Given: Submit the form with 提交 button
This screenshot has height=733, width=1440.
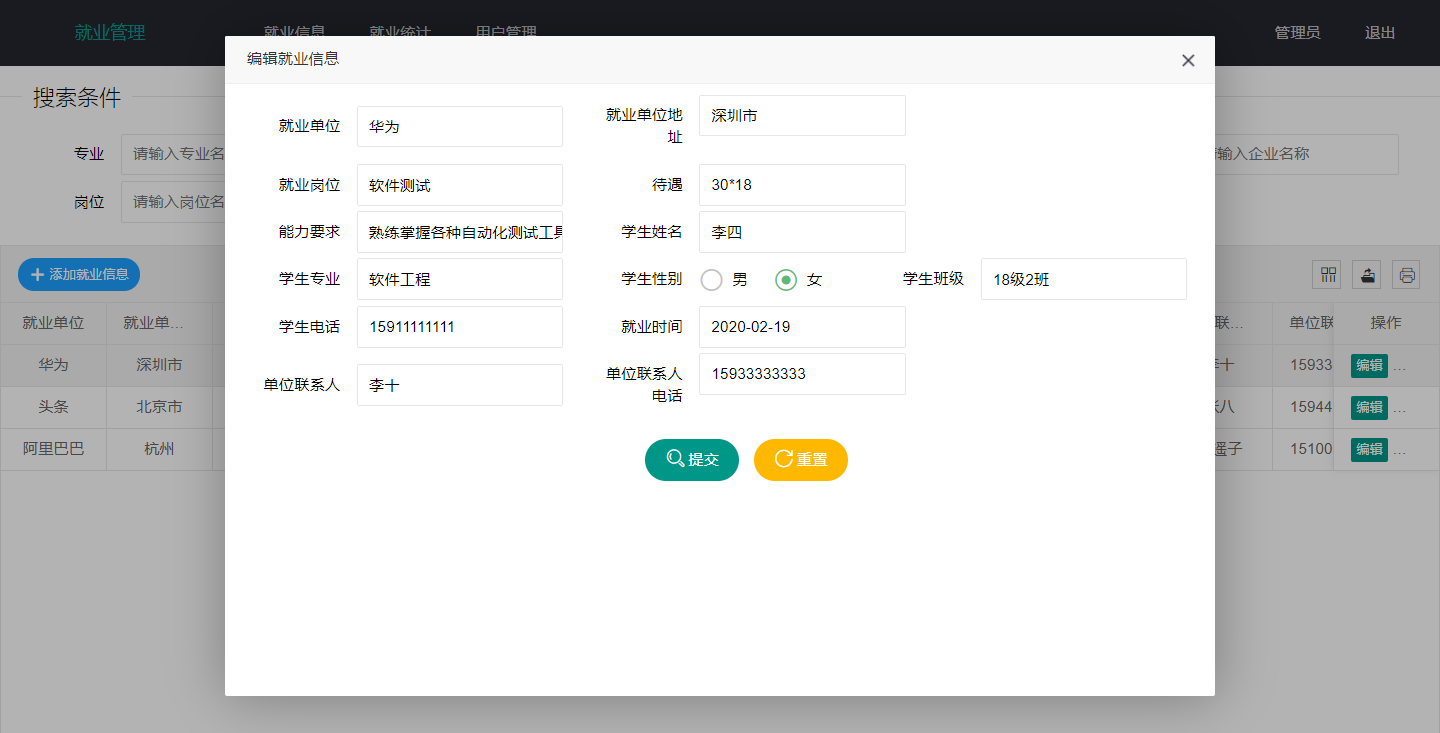Looking at the screenshot, I should click(692, 460).
